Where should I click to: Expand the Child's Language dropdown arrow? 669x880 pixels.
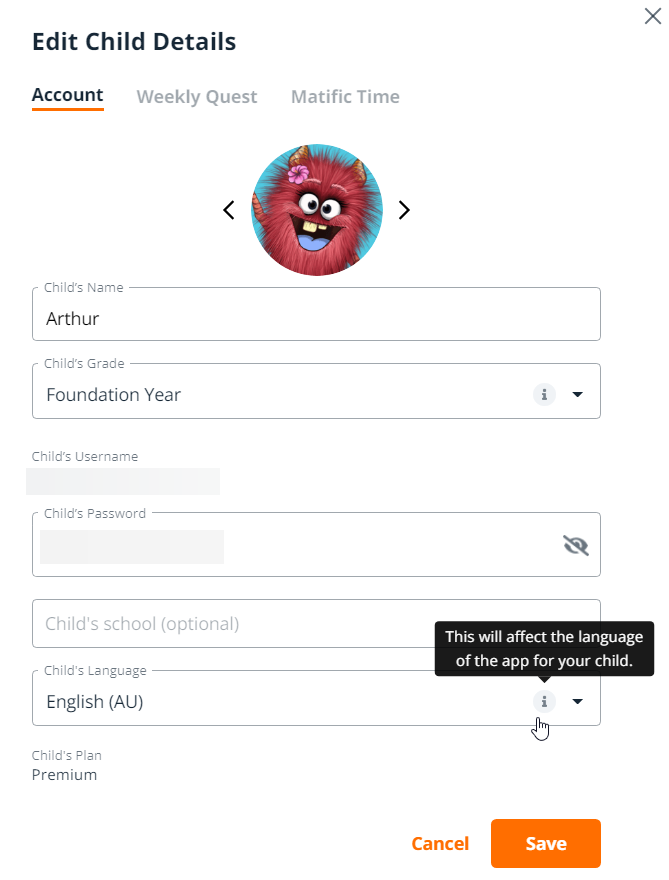pyautogui.click(x=578, y=702)
